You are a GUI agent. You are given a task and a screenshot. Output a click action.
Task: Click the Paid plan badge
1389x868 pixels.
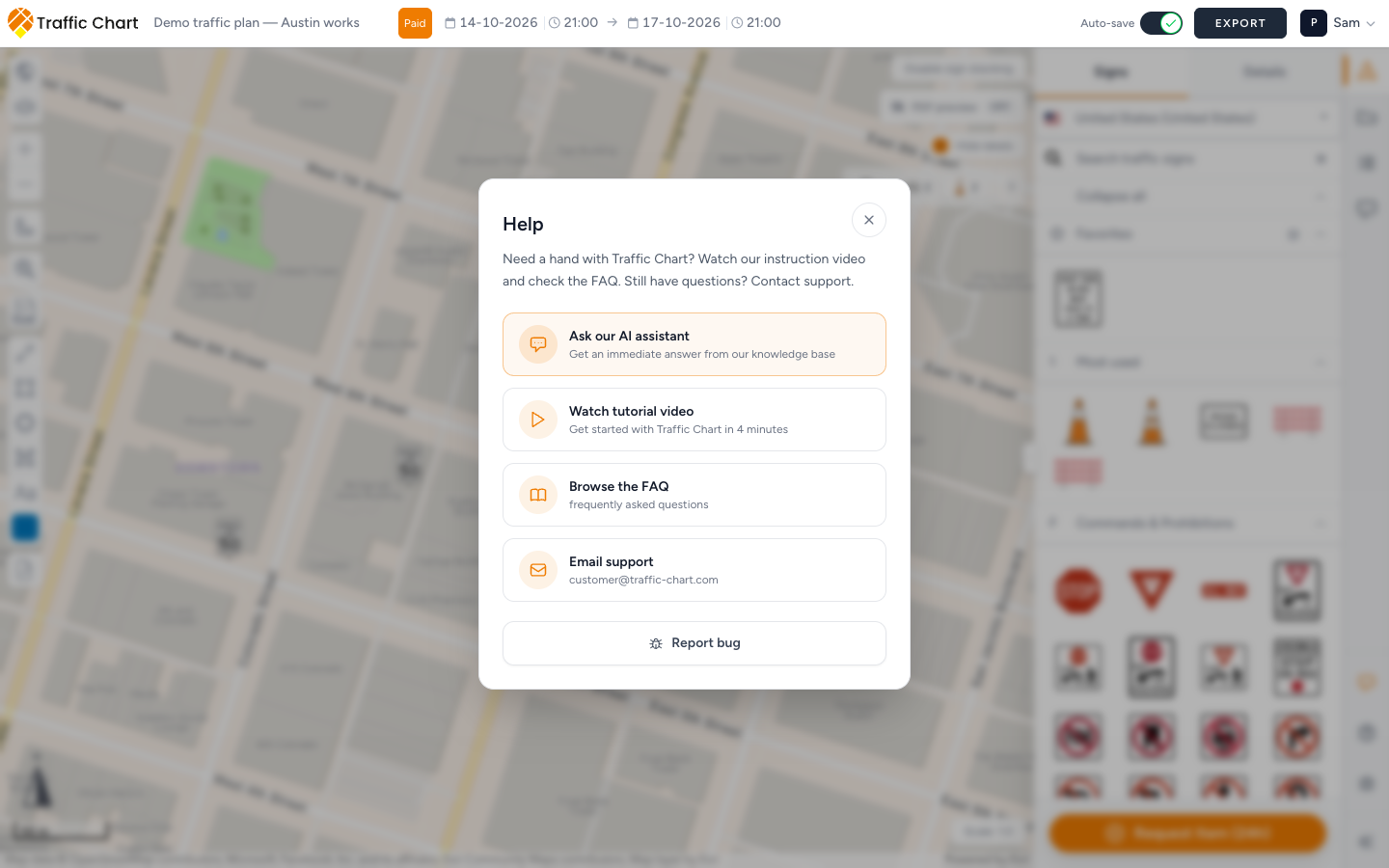(x=415, y=23)
